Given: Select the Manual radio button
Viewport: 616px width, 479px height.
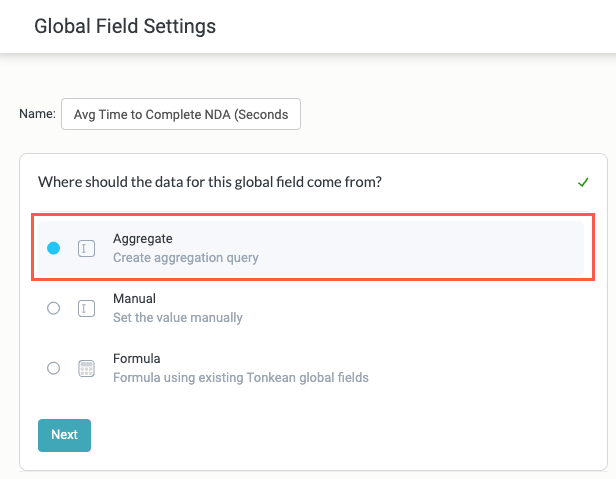Looking at the screenshot, I should point(54,309).
